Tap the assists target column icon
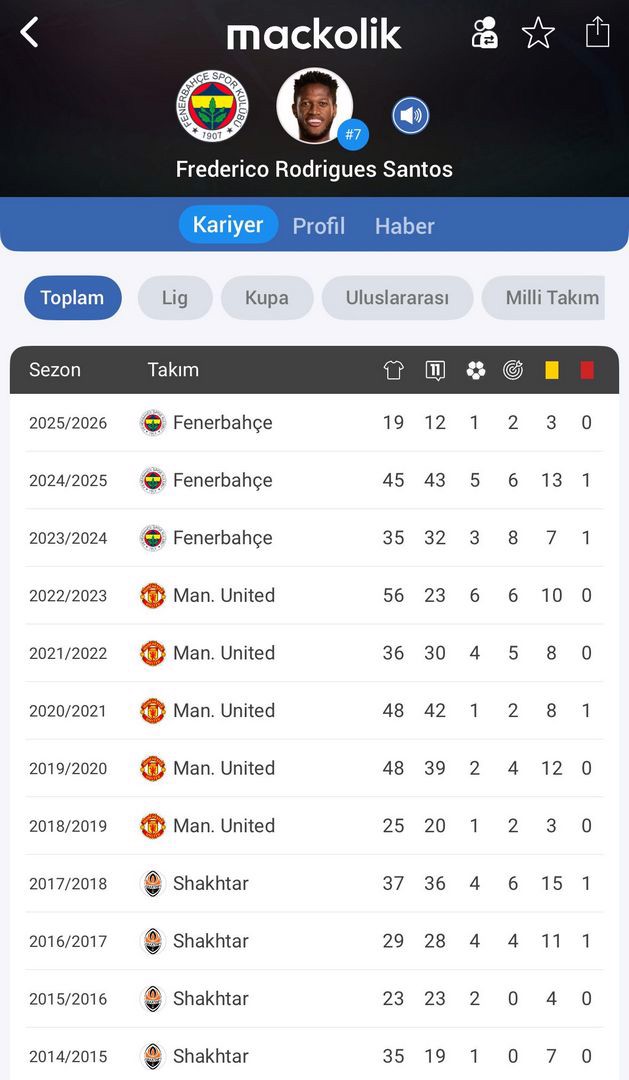Viewport: 629px width, 1080px height. pyautogui.click(x=513, y=370)
